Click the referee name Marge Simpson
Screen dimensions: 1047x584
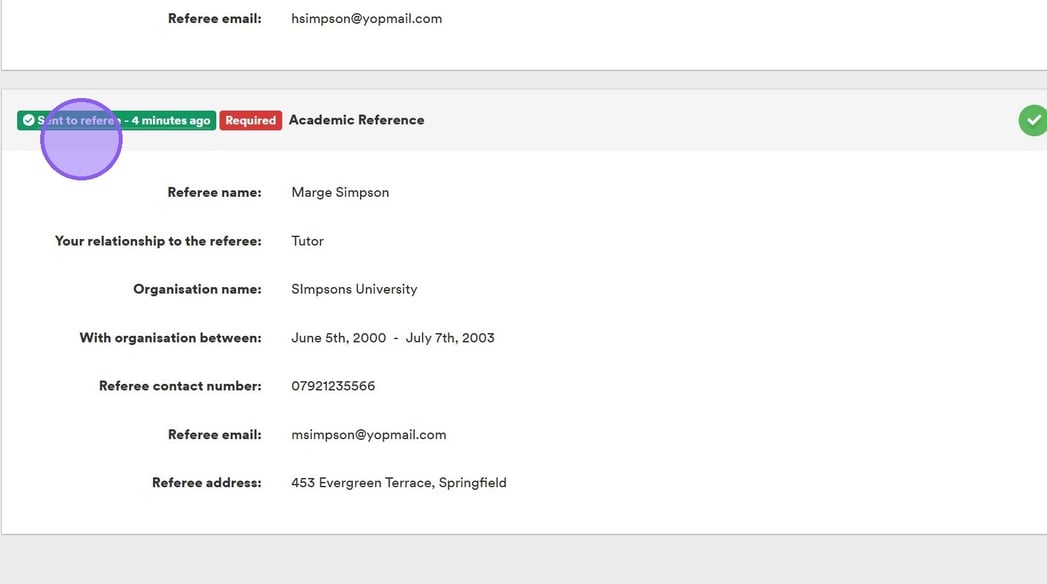[x=340, y=192]
